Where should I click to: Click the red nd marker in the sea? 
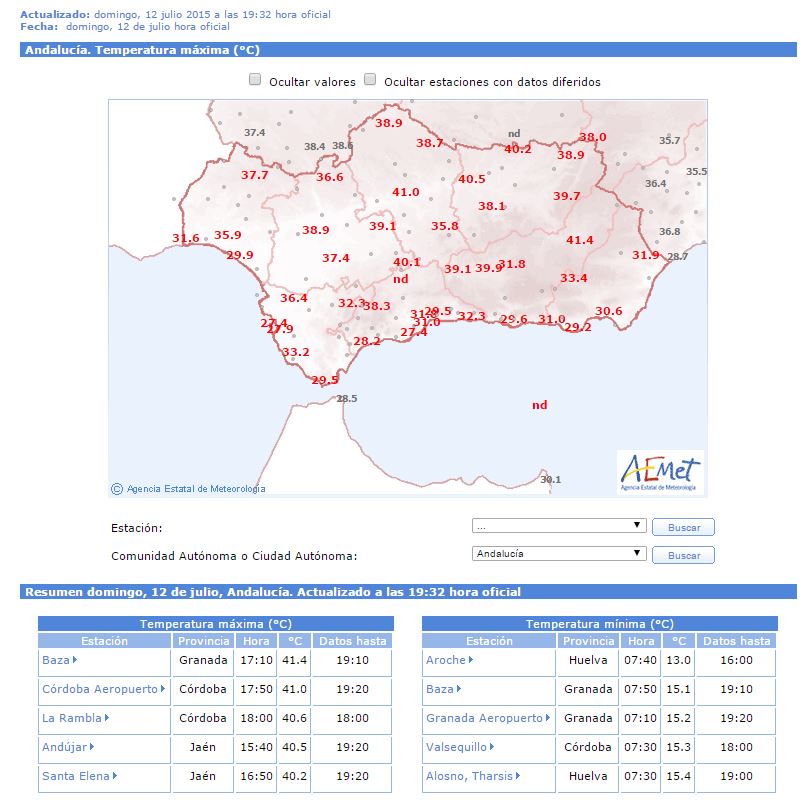539,405
